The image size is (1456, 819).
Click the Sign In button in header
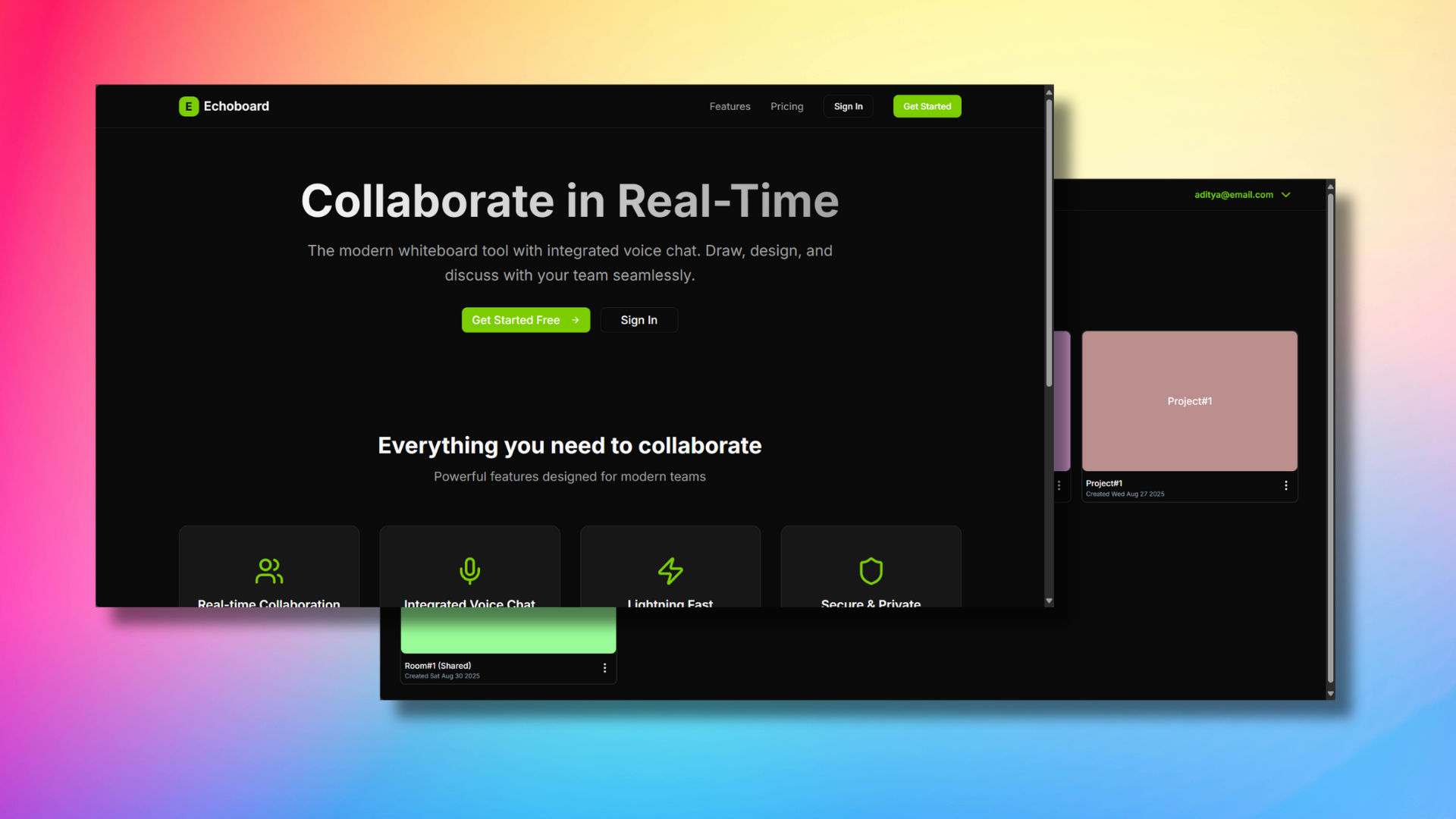(x=848, y=106)
